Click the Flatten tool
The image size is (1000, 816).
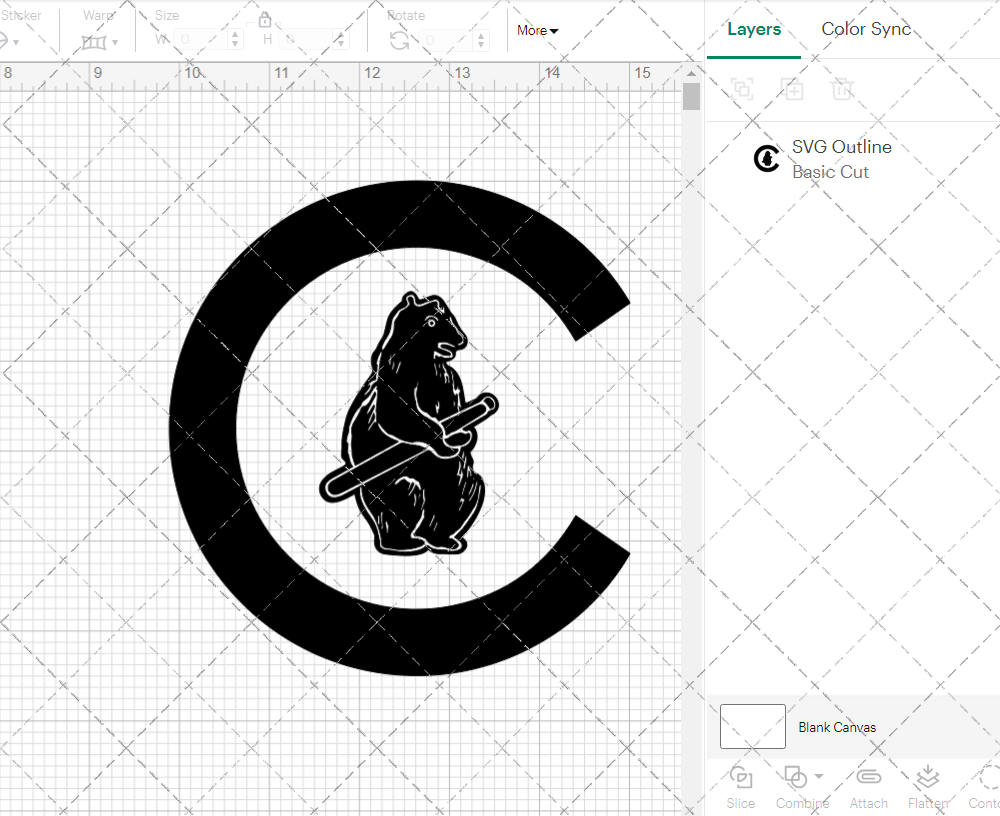[928, 787]
